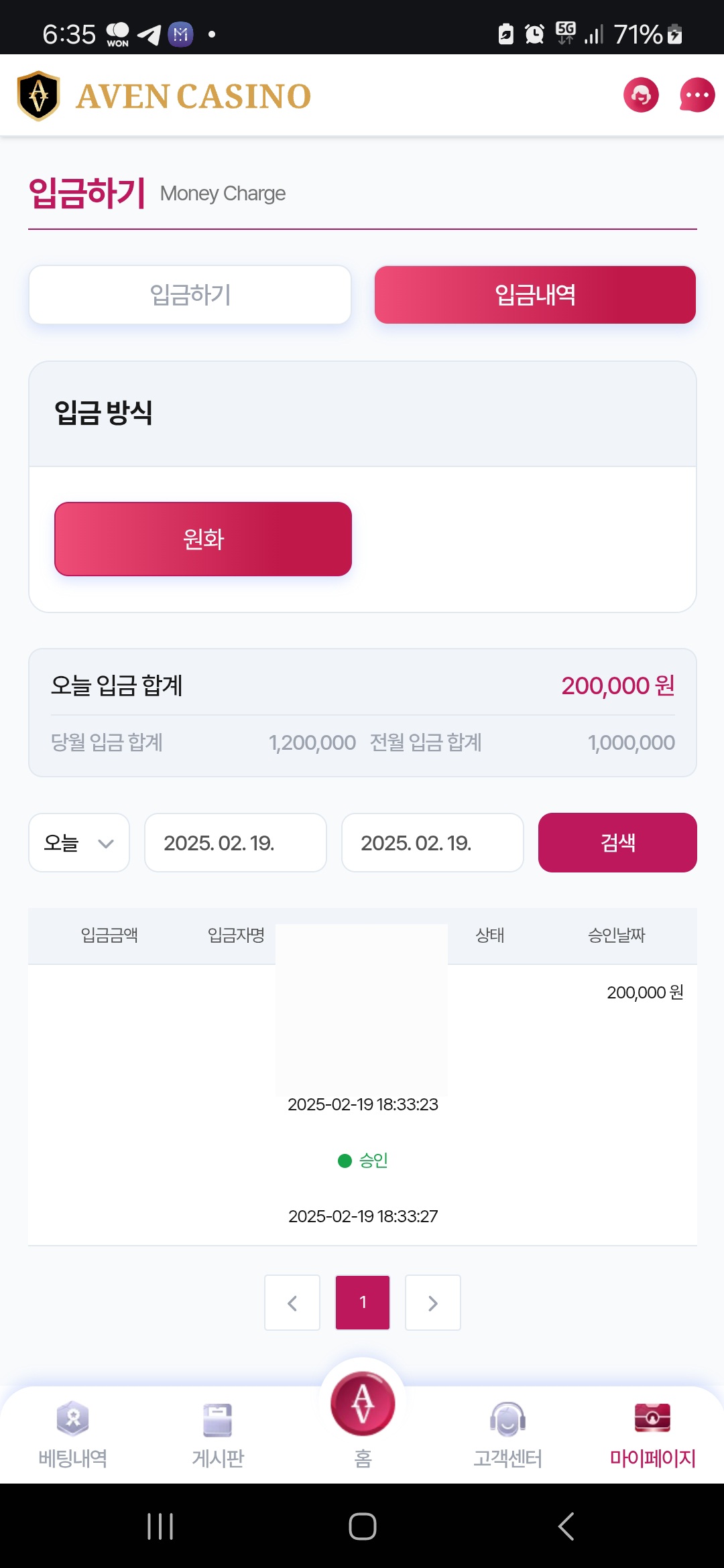Select page 1 in pagination
The image size is (724, 1568).
click(x=363, y=1303)
